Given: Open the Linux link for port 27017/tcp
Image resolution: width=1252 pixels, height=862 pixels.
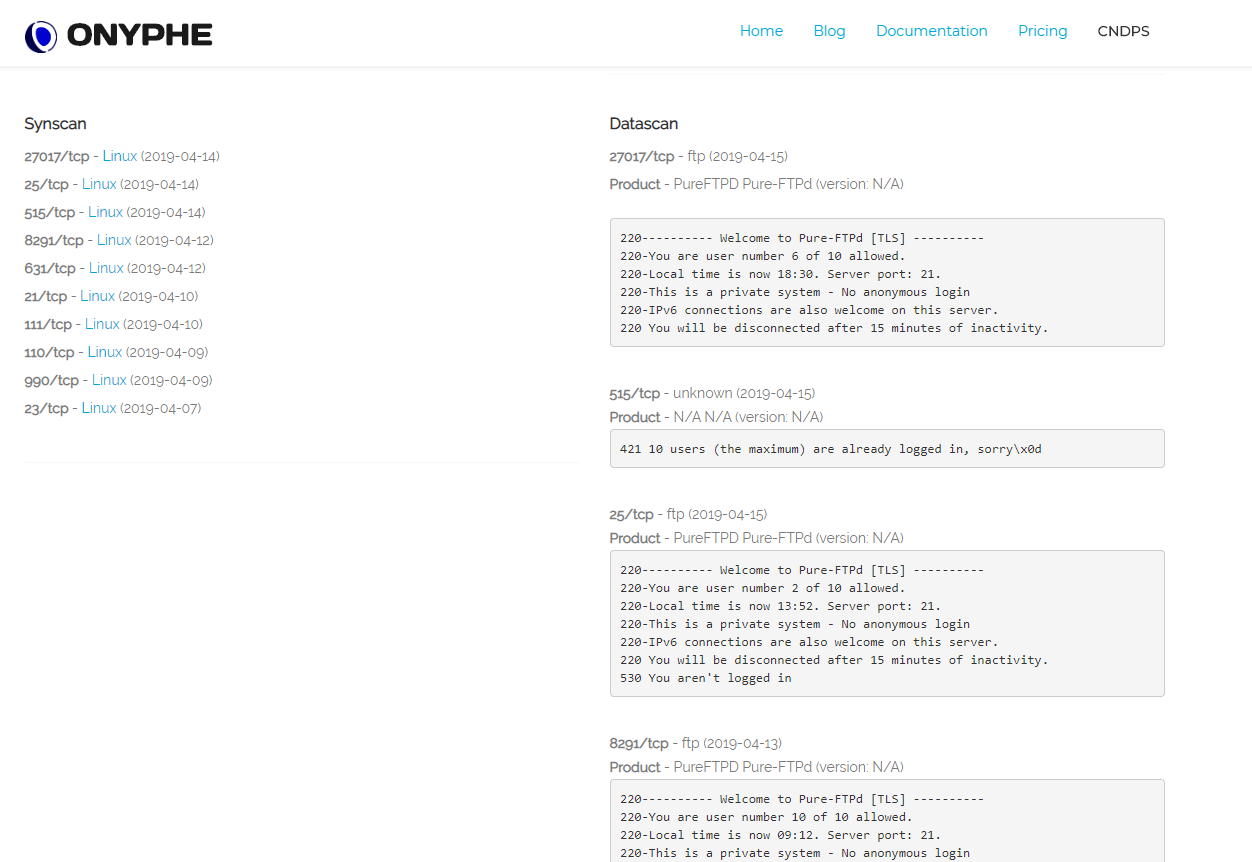Looking at the screenshot, I should [x=119, y=156].
